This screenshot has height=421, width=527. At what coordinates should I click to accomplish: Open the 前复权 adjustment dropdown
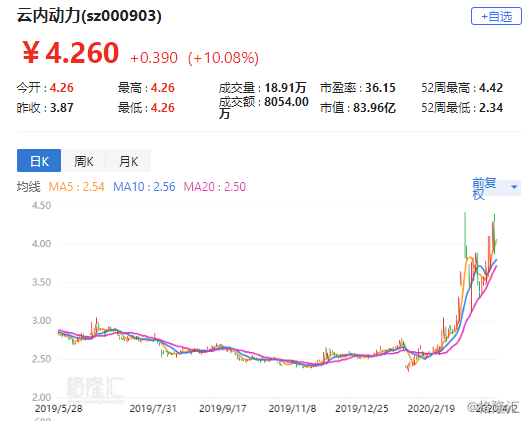pos(496,188)
